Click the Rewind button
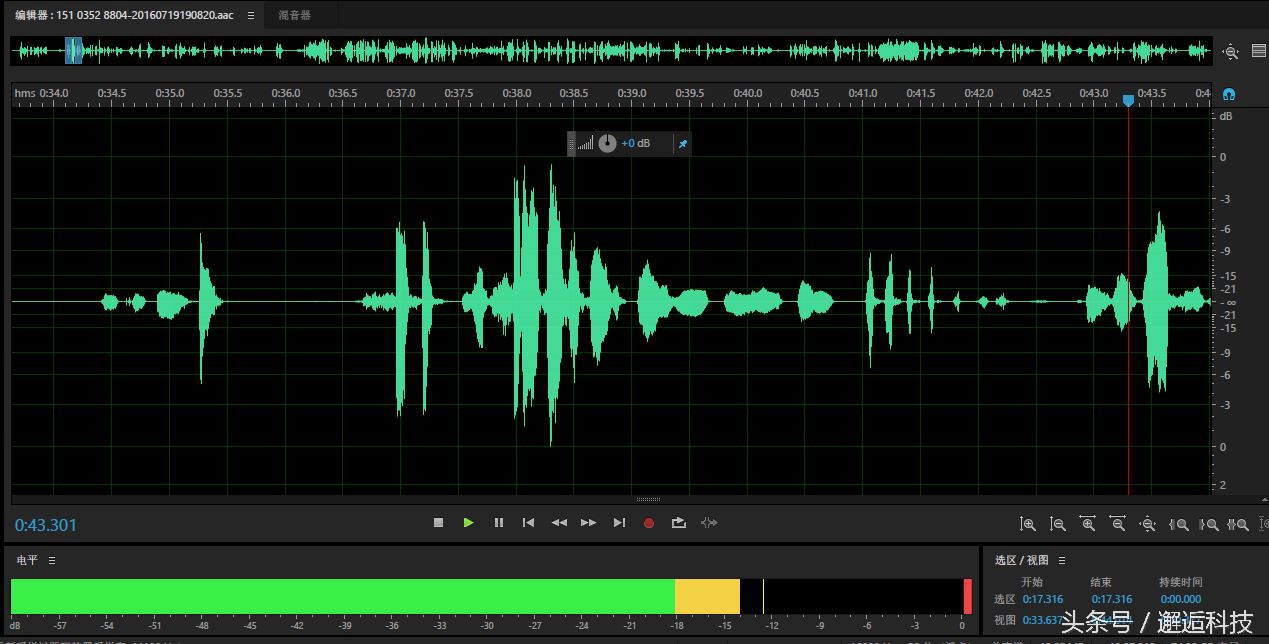This screenshot has width=1269, height=644. coord(559,523)
